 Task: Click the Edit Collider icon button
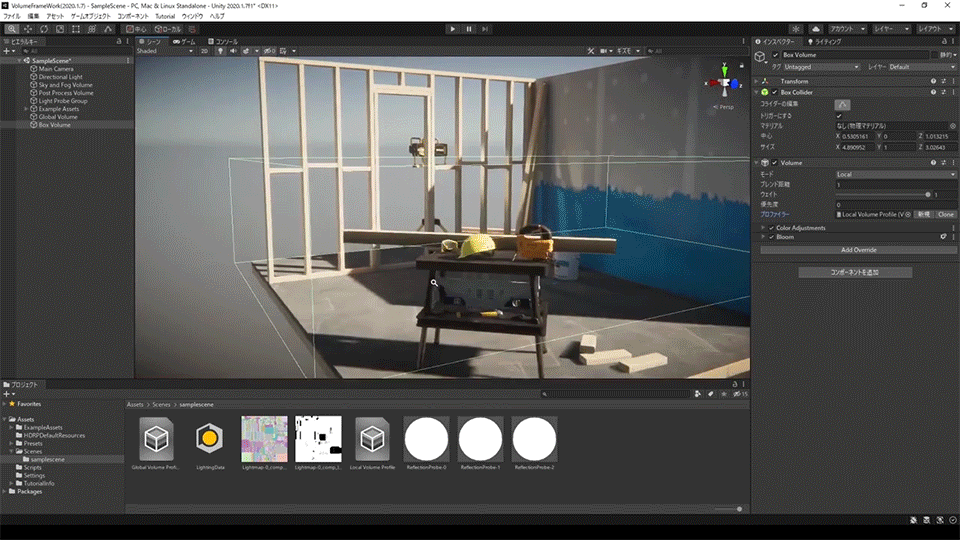[x=842, y=104]
